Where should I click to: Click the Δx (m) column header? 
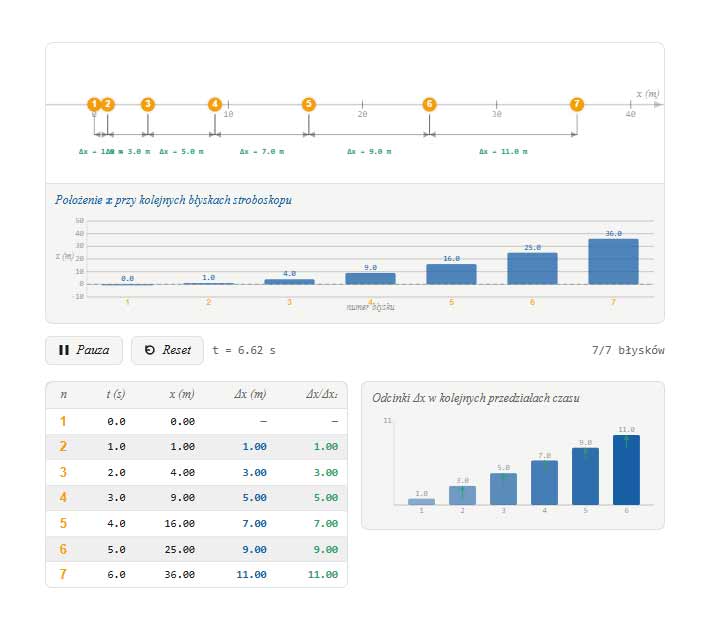250,394
